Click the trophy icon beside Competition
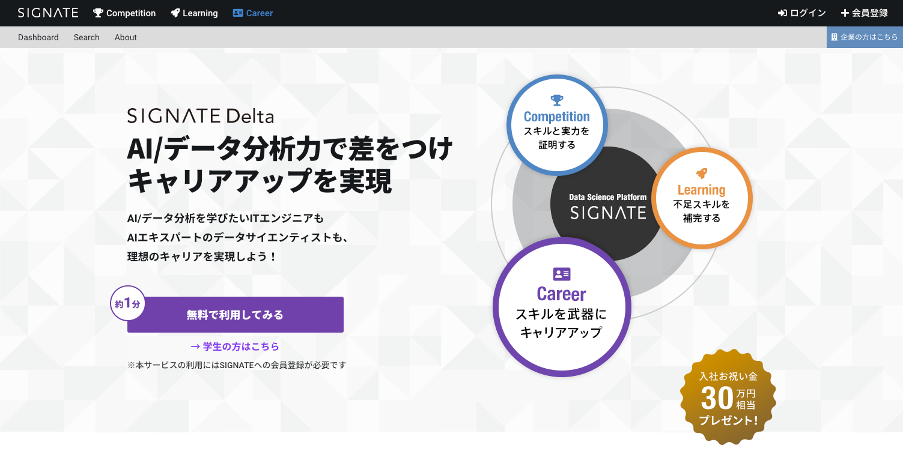This screenshot has height=450, width=904. click(98, 13)
